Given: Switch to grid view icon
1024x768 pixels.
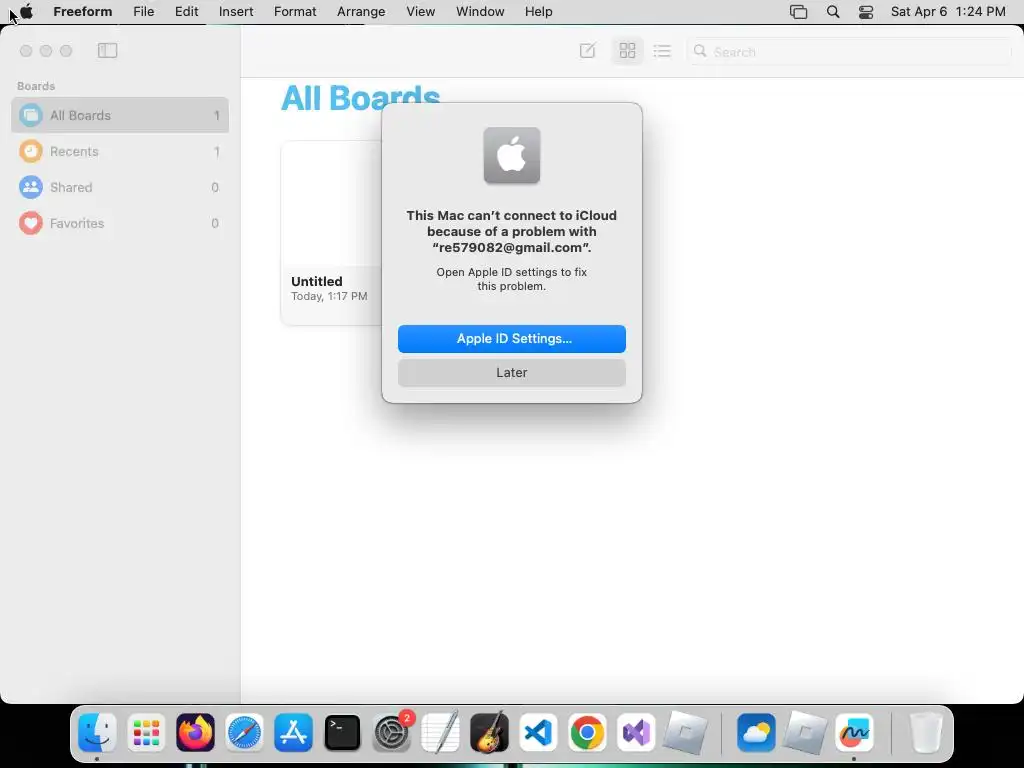Looking at the screenshot, I should pyautogui.click(x=627, y=50).
